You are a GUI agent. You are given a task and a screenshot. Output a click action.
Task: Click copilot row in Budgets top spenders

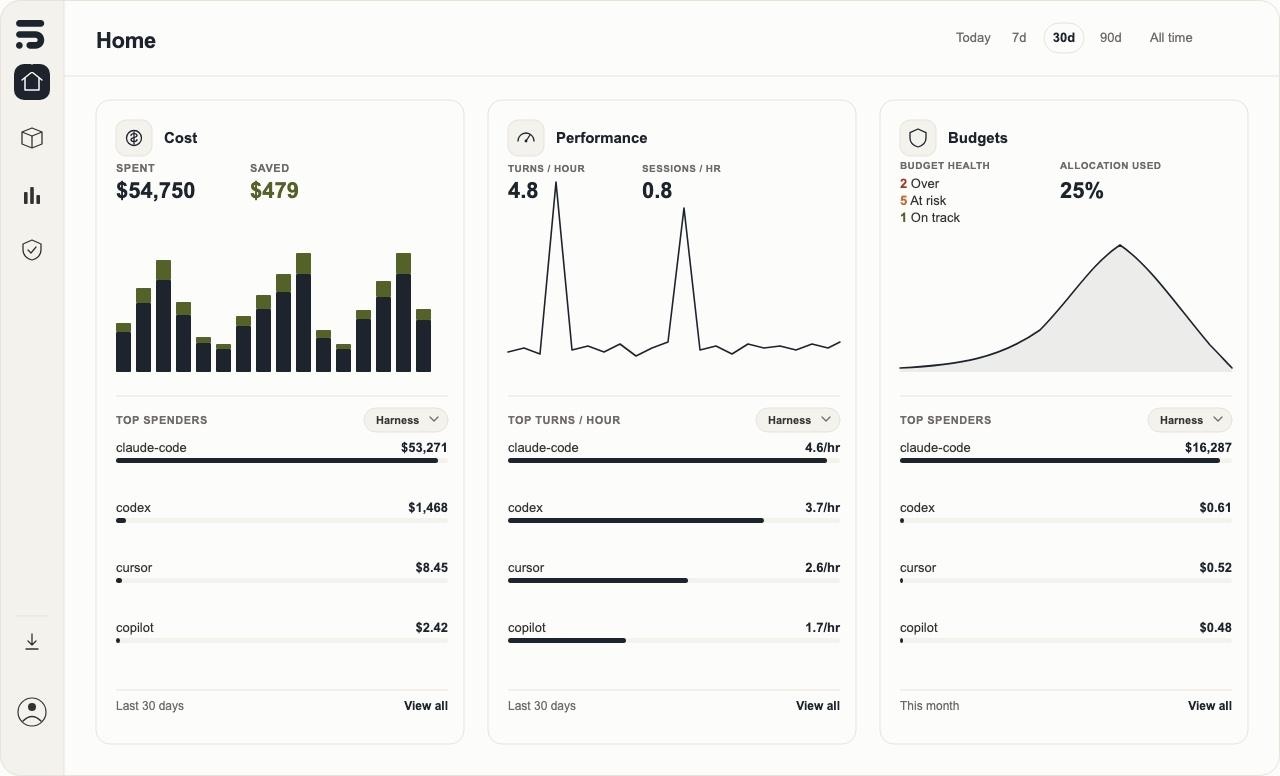(x=1066, y=633)
